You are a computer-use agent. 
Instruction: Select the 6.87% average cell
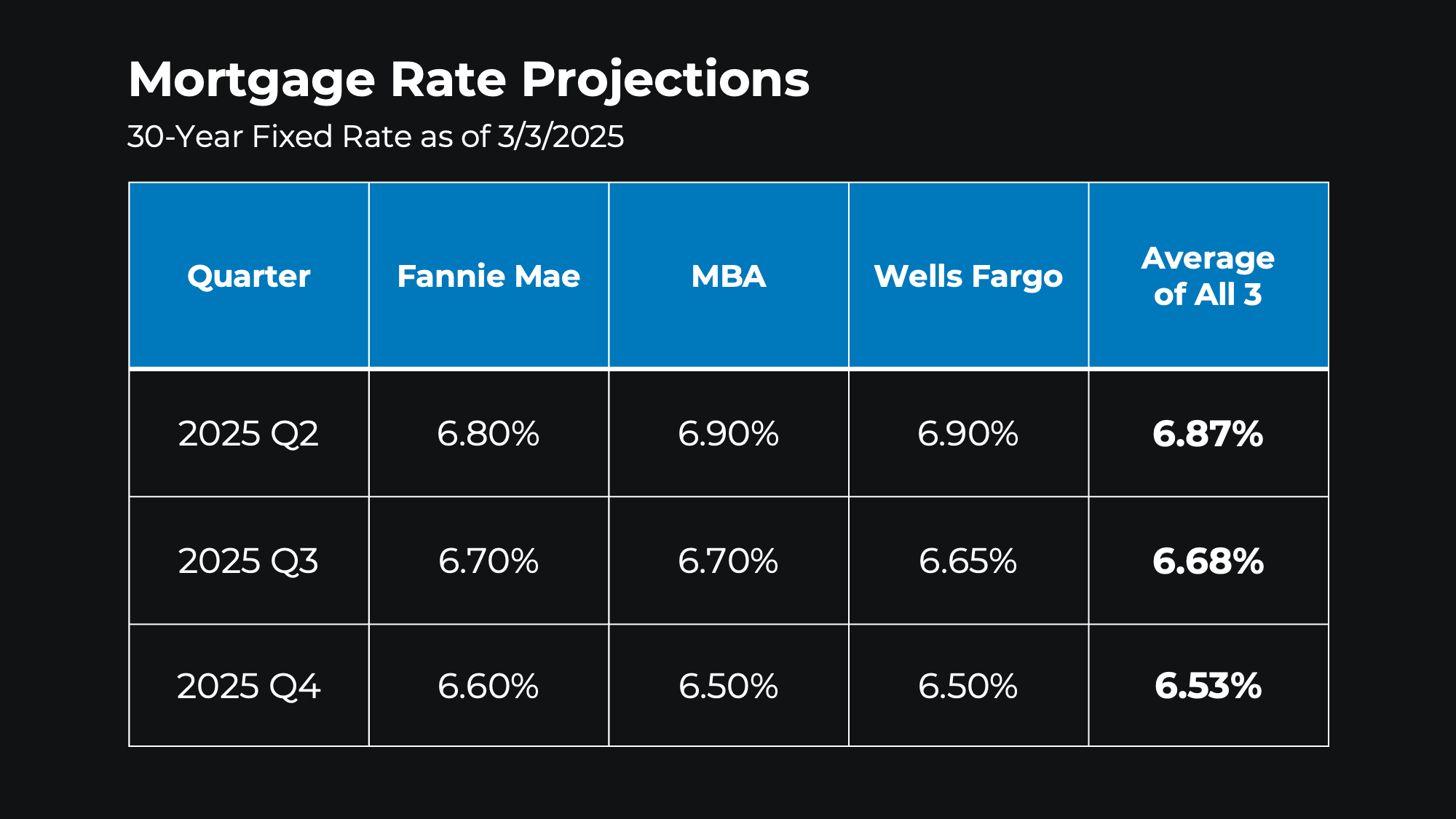(1208, 434)
